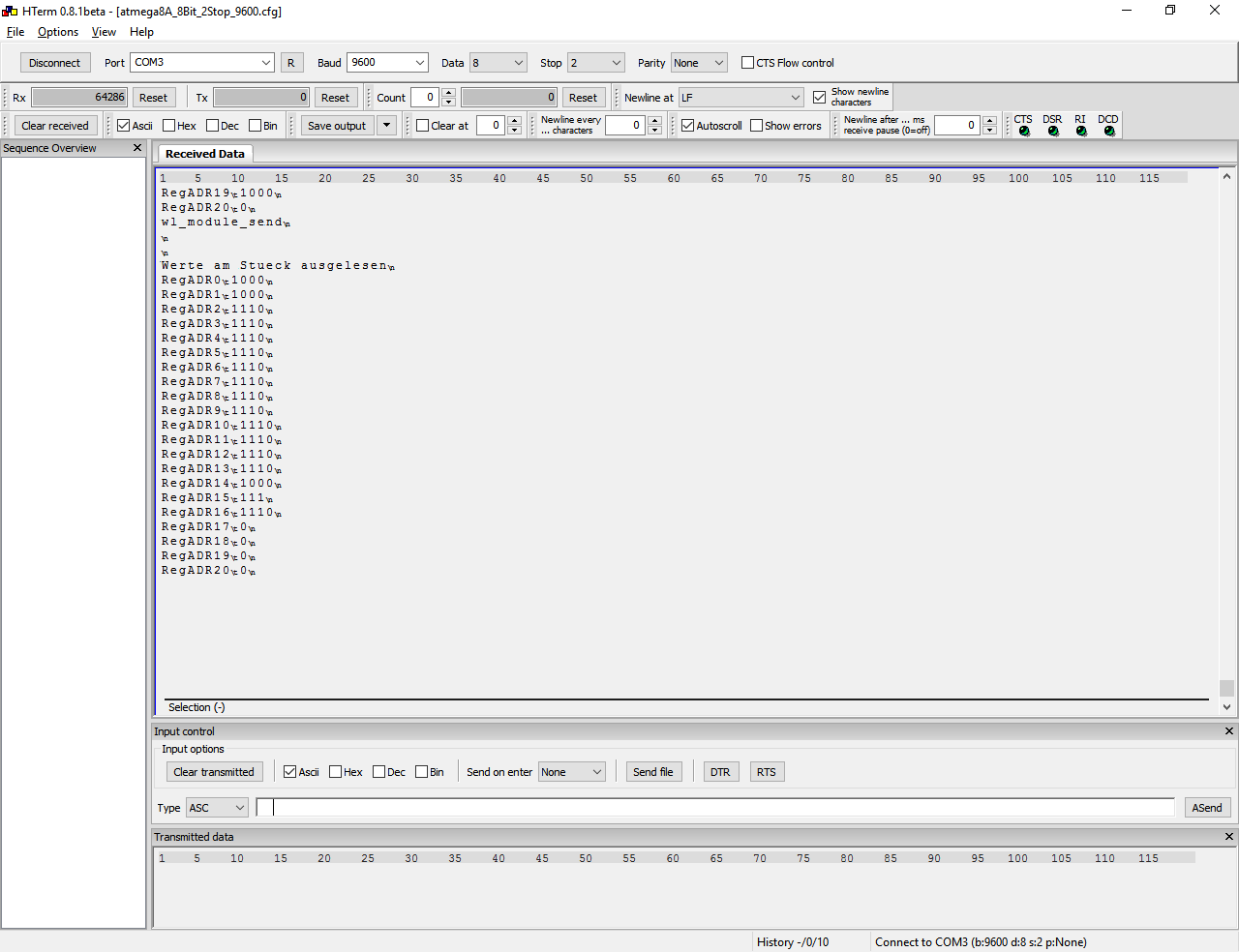Close the Transmitted data panel
This screenshot has width=1239, height=952.
pyautogui.click(x=1228, y=837)
